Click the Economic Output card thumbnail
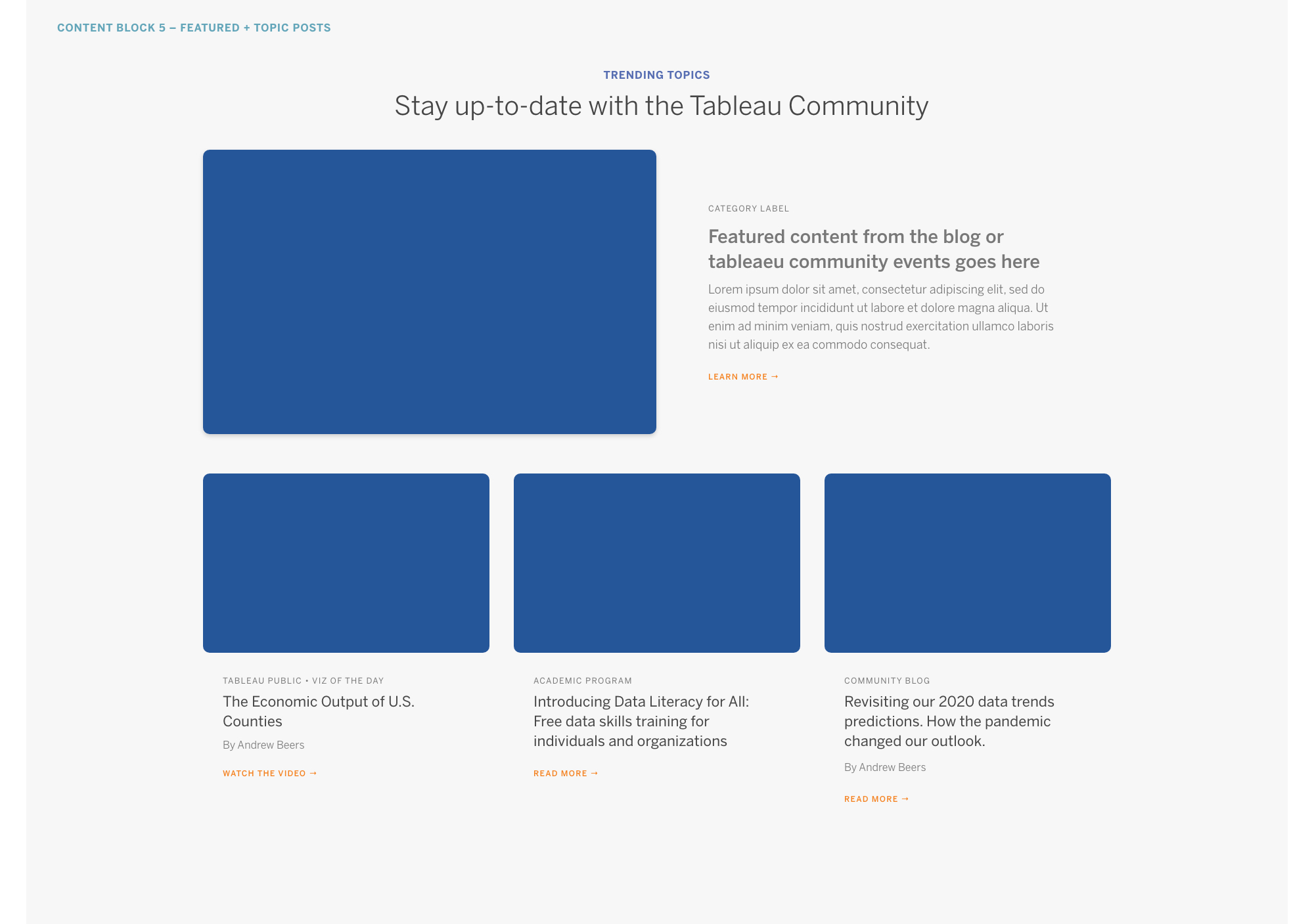 (x=346, y=563)
